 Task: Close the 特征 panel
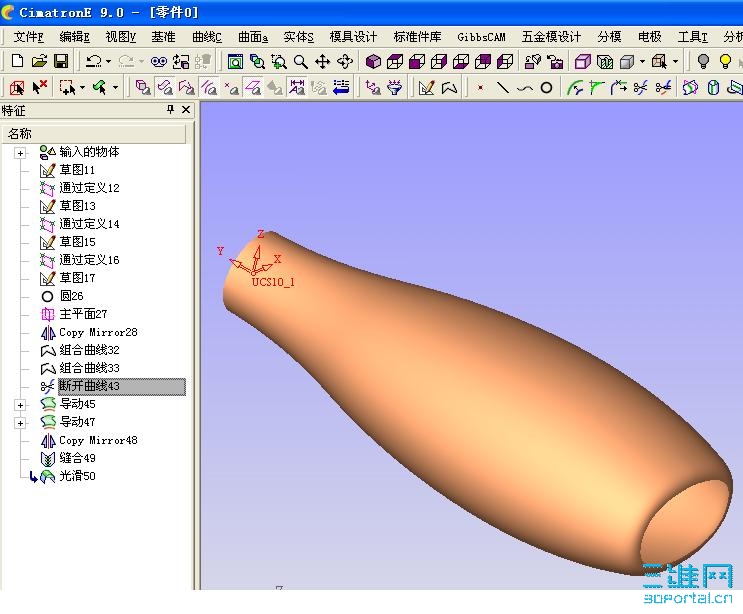pos(186,110)
